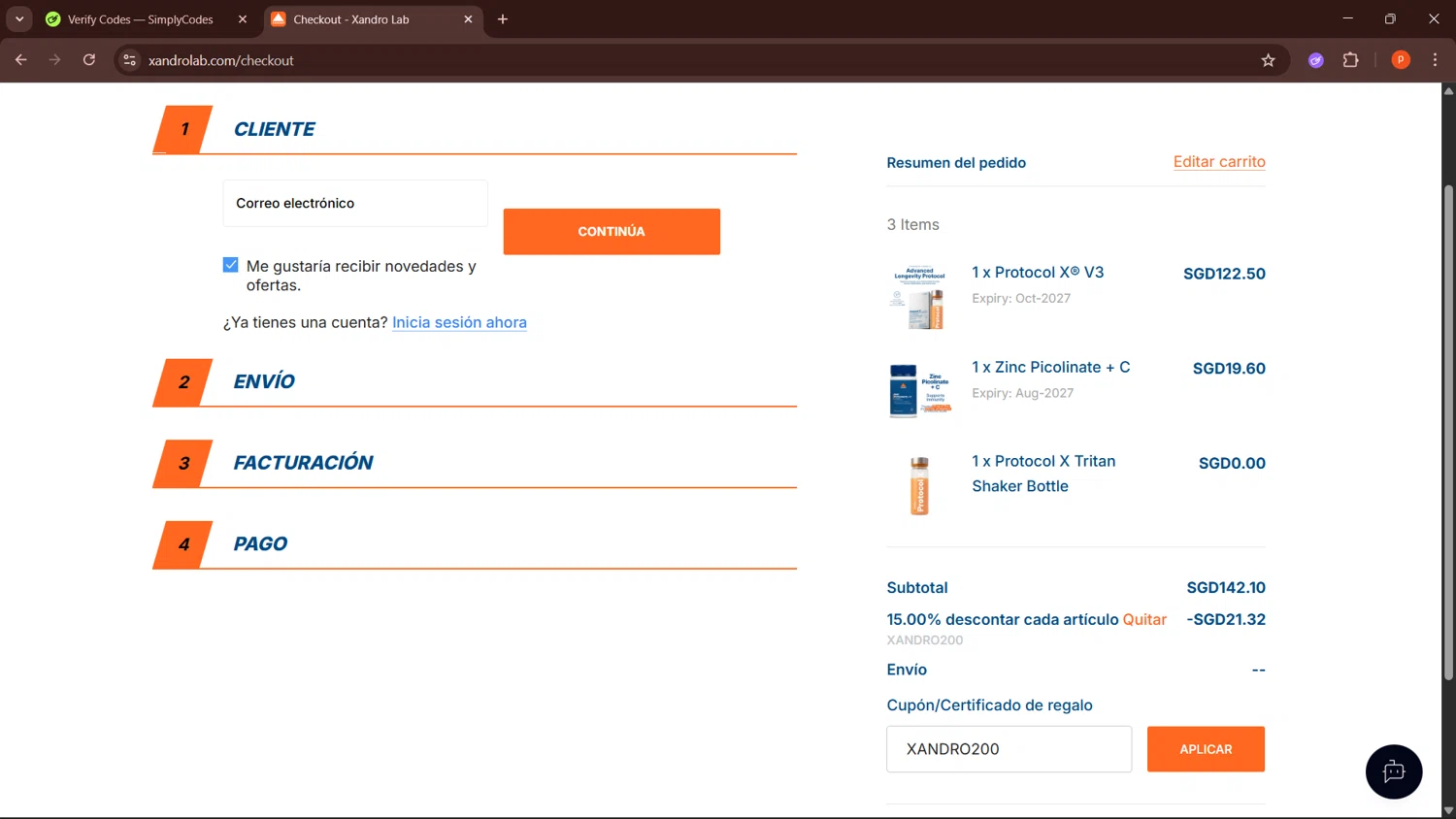Click the browser forward arrow
Screen dimensions: 1456x819
pos(54,60)
